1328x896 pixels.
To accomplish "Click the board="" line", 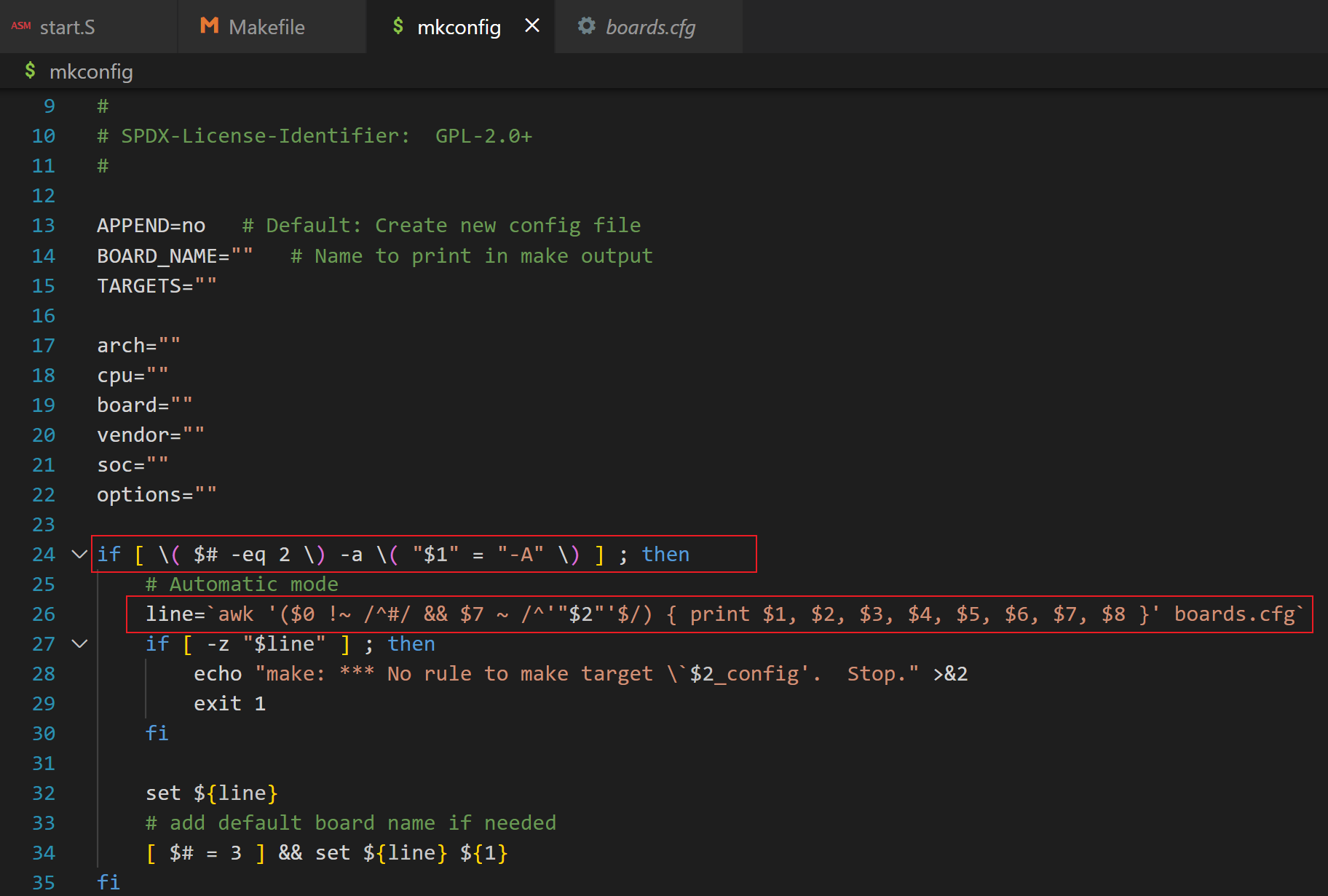I will [x=145, y=405].
